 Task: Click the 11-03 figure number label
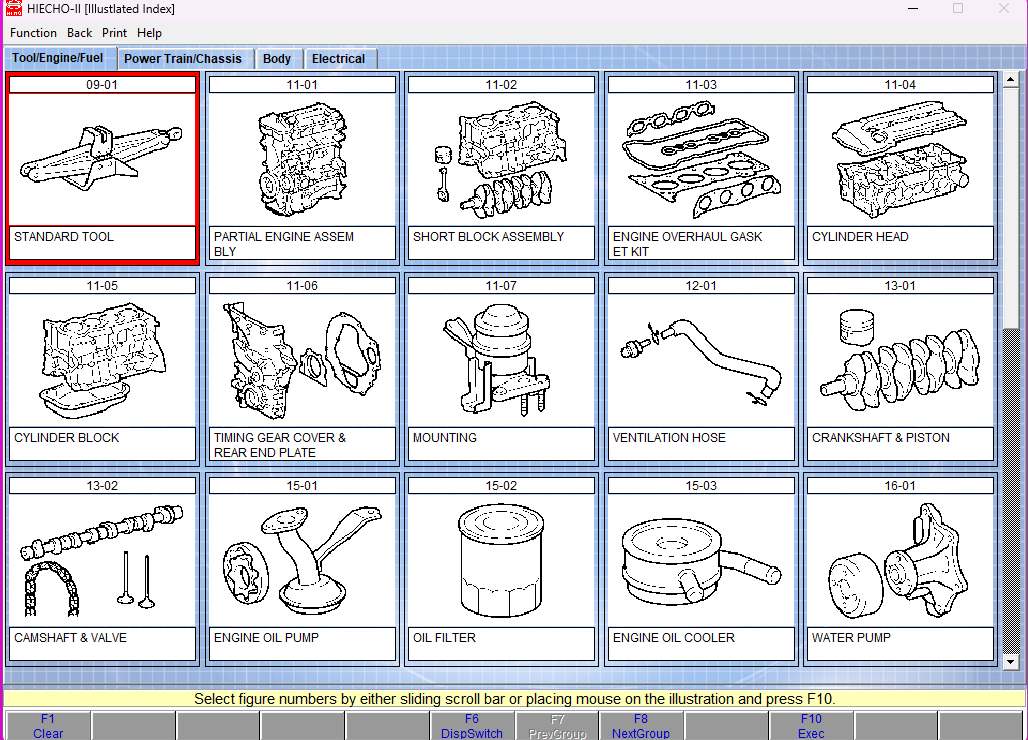(702, 85)
